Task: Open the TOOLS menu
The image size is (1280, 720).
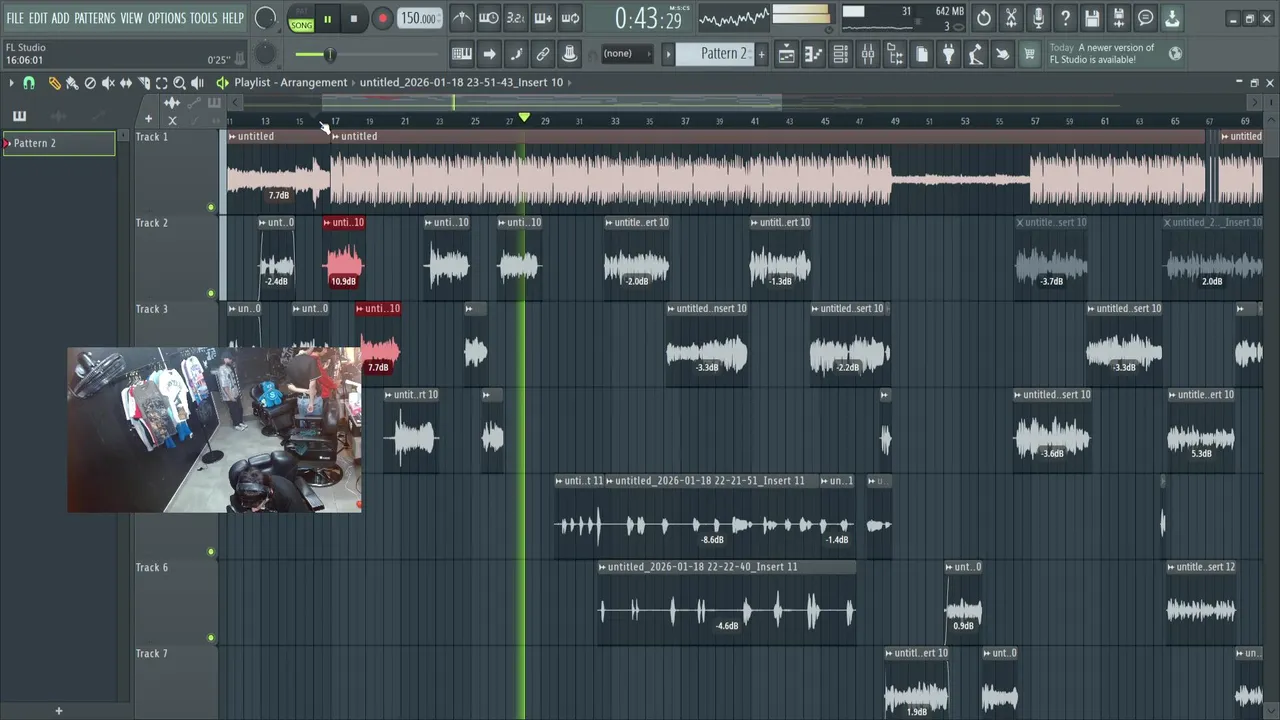Action: 203,18
